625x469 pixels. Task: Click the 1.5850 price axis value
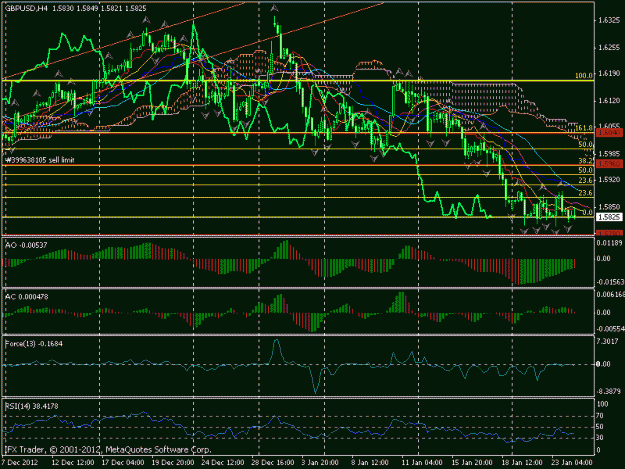(x=609, y=207)
